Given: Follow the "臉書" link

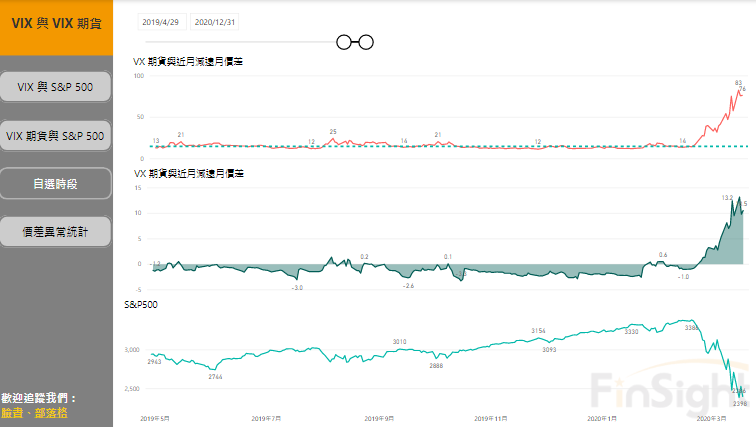Looking at the screenshot, I should (x=12, y=412).
